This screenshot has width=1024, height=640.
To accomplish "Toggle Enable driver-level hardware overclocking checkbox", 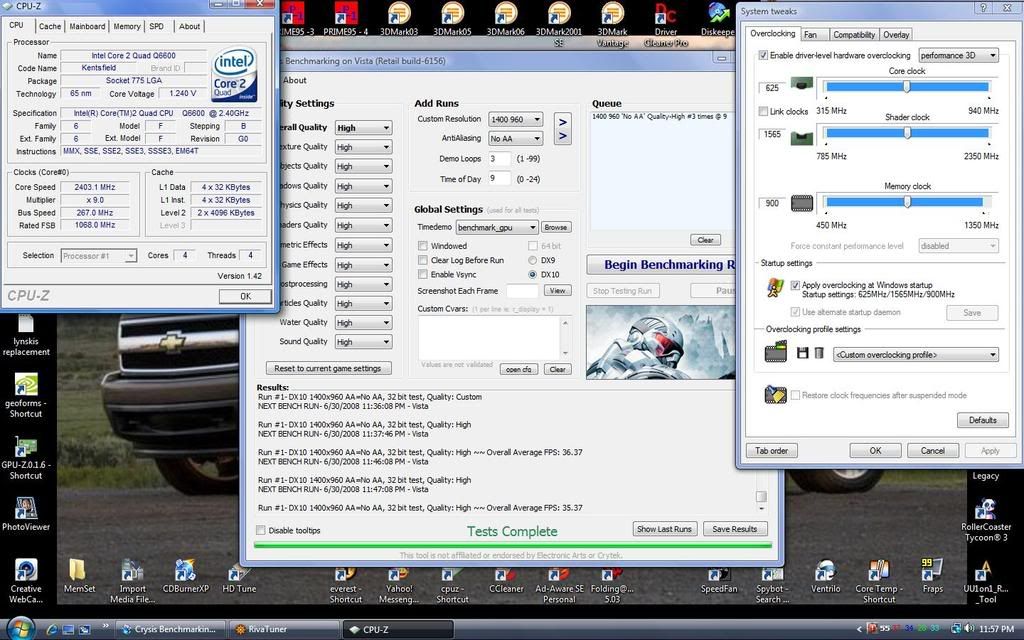I will 763,56.
